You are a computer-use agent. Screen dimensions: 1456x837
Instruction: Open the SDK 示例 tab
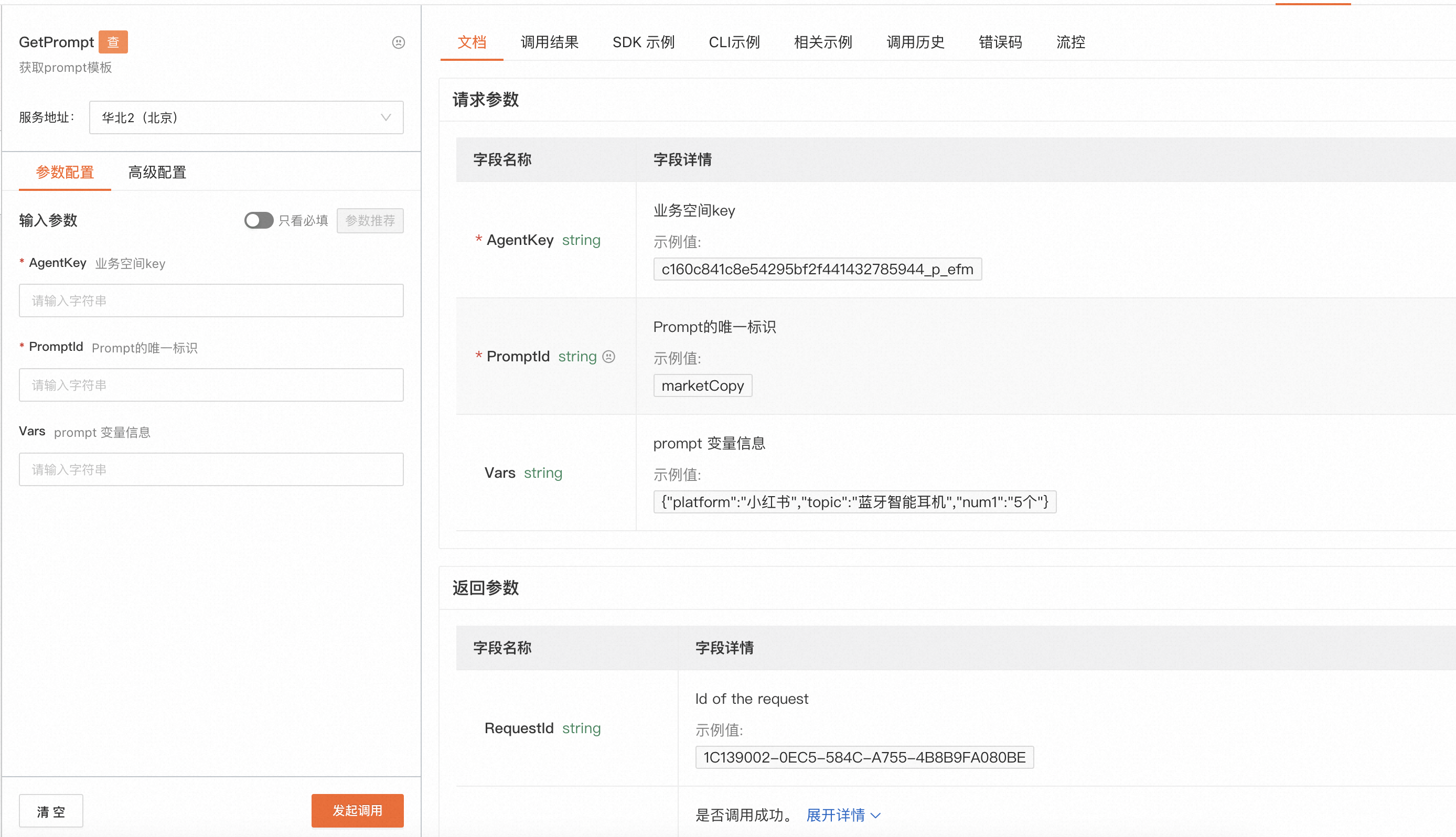tap(643, 42)
